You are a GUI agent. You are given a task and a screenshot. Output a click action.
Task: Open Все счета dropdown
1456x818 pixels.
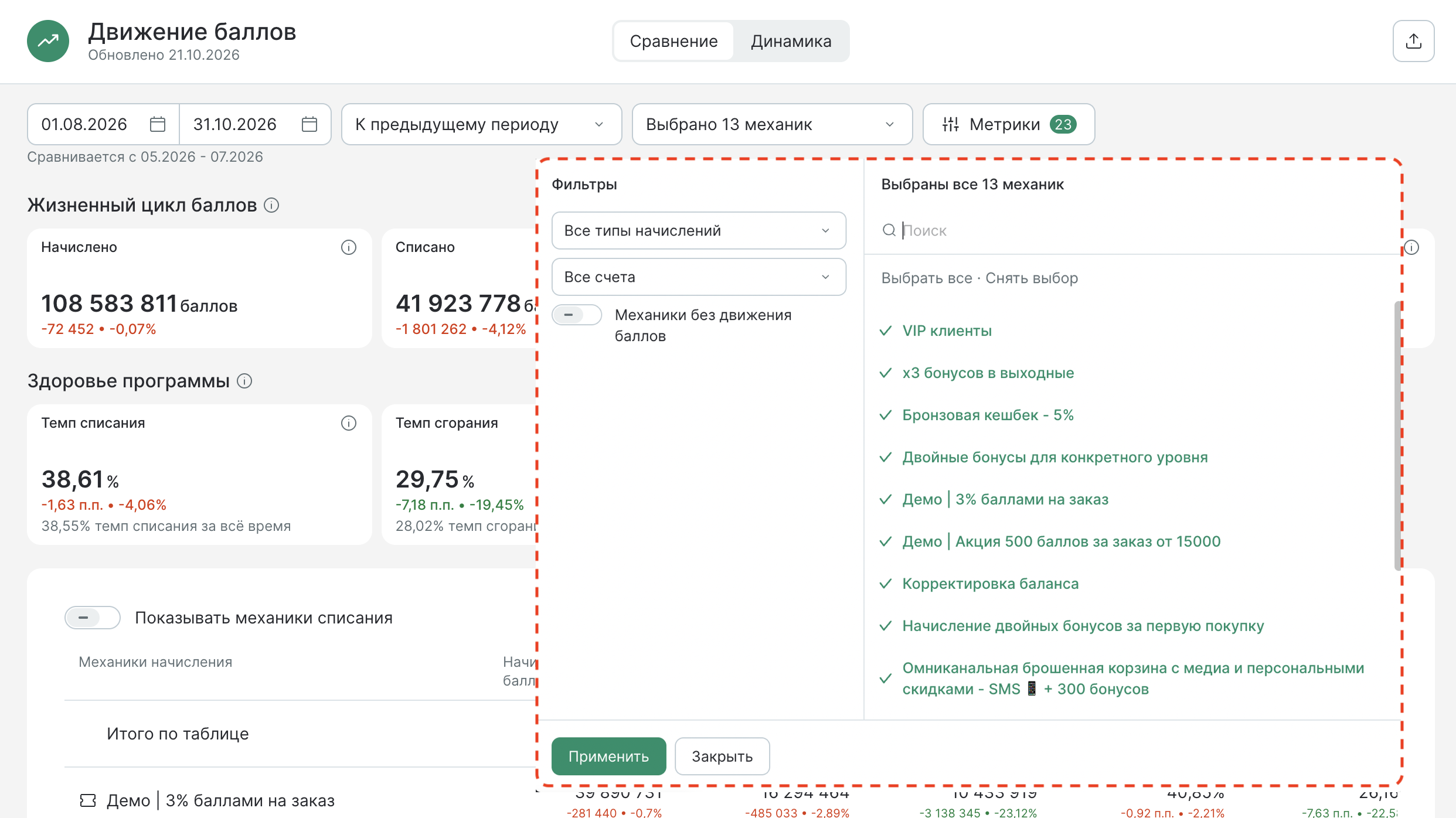click(699, 277)
